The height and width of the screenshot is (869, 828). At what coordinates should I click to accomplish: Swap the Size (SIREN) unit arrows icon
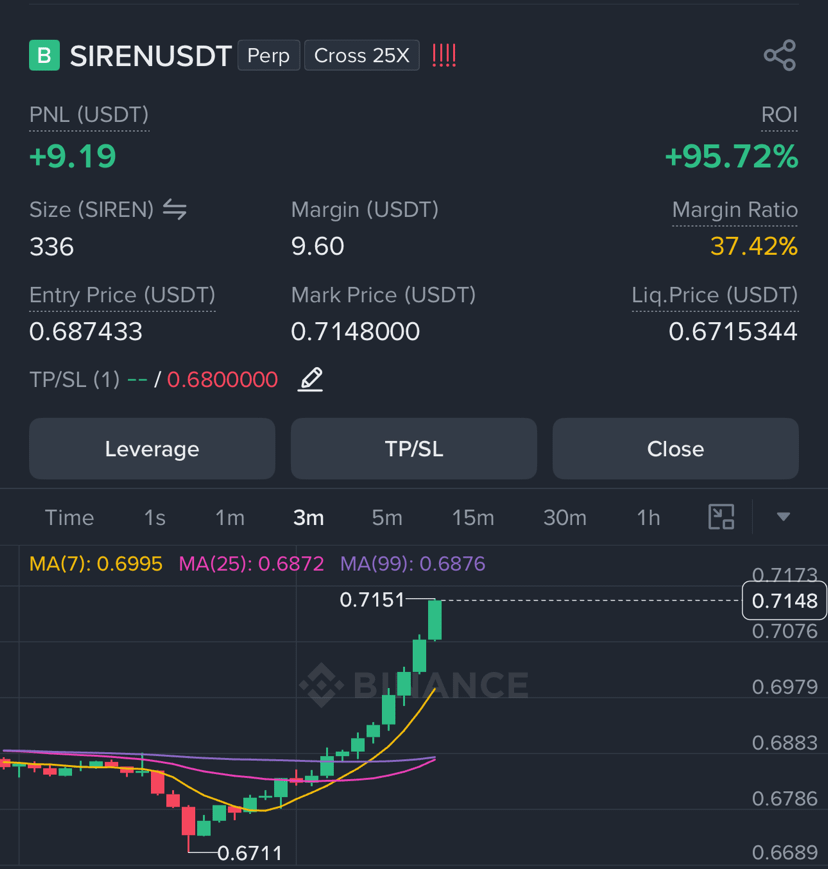click(x=175, y=209)
